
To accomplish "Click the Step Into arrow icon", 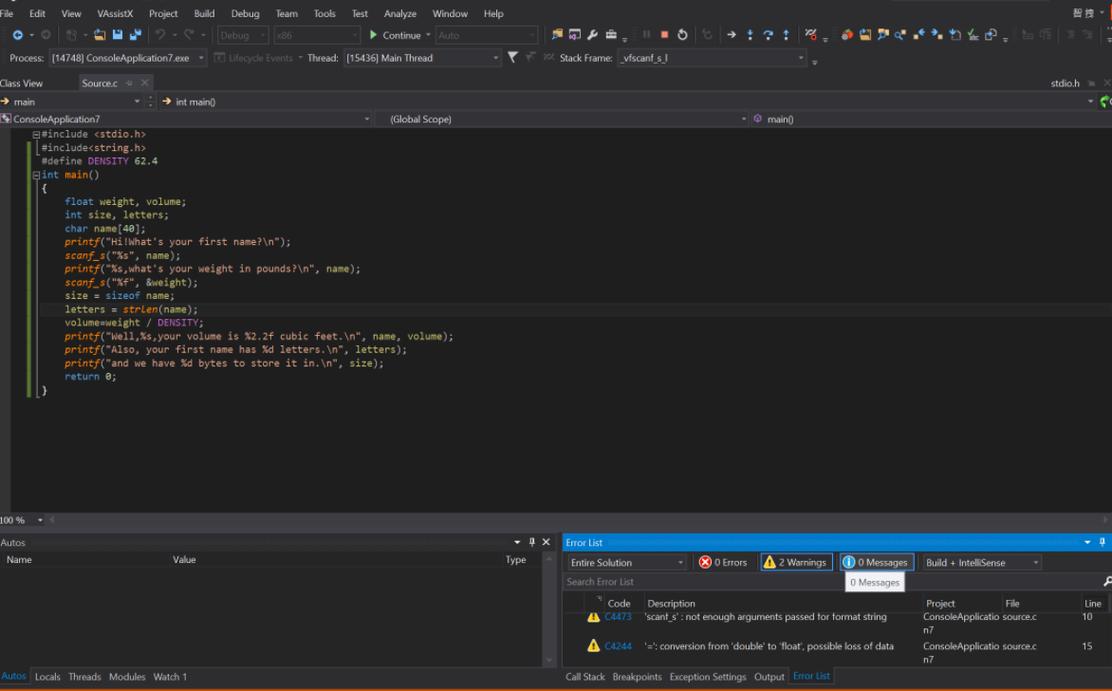I will [x=750, y=35].
